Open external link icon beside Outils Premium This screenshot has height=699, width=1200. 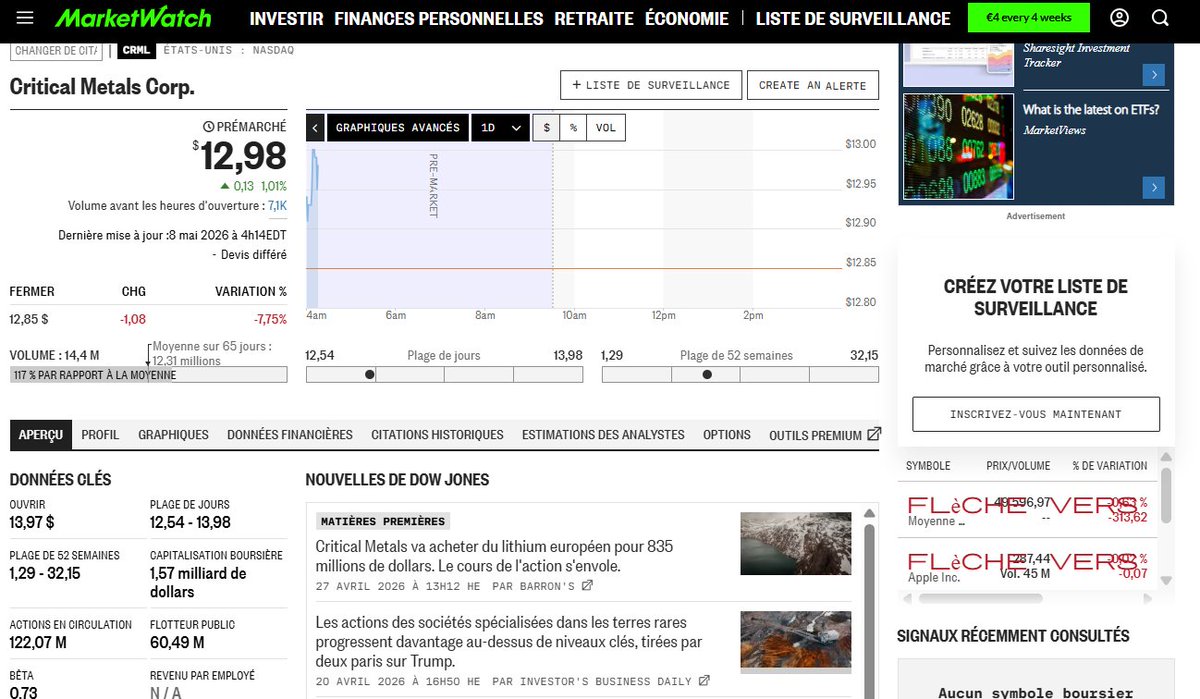click(x=874, y=434)
